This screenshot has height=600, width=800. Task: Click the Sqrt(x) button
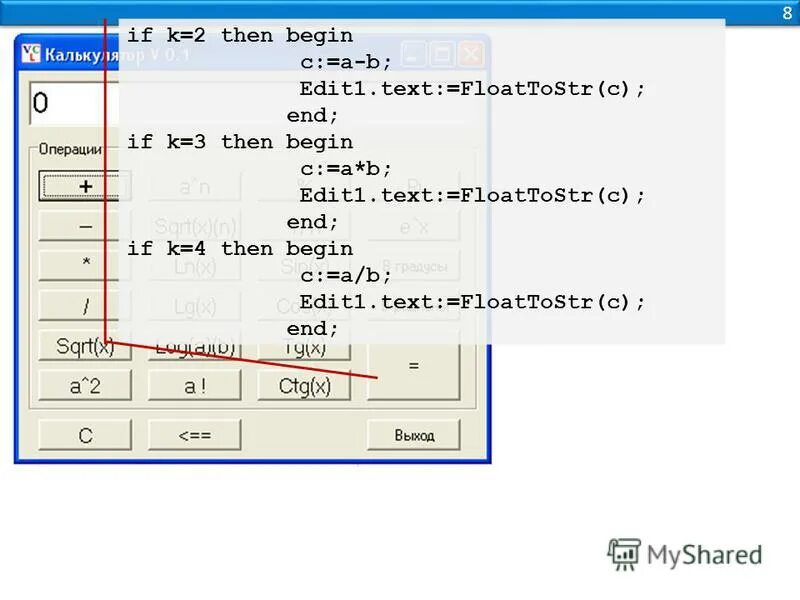pos(85,346)
